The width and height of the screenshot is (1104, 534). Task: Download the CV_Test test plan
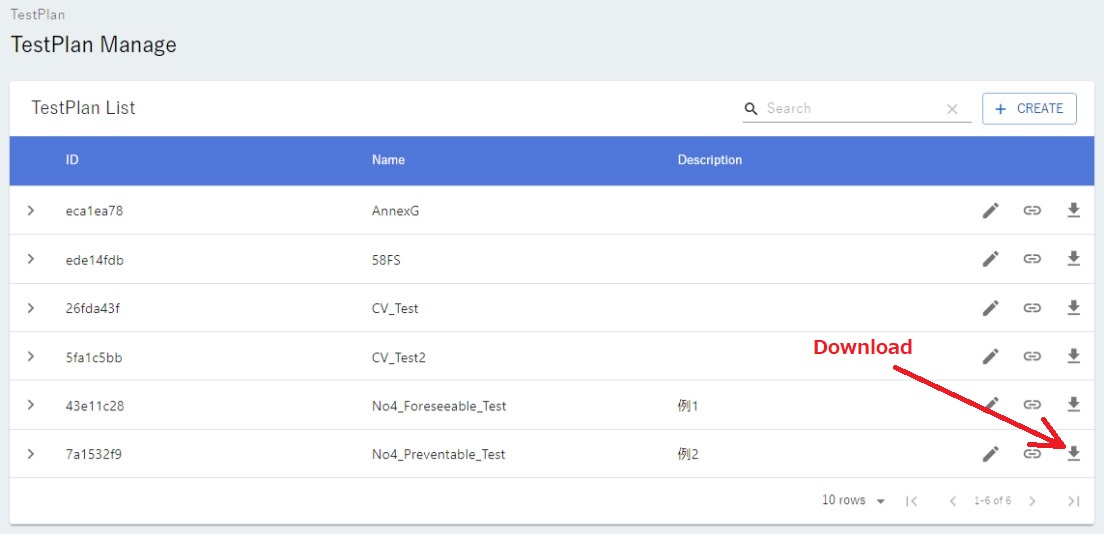(1073, 308)
